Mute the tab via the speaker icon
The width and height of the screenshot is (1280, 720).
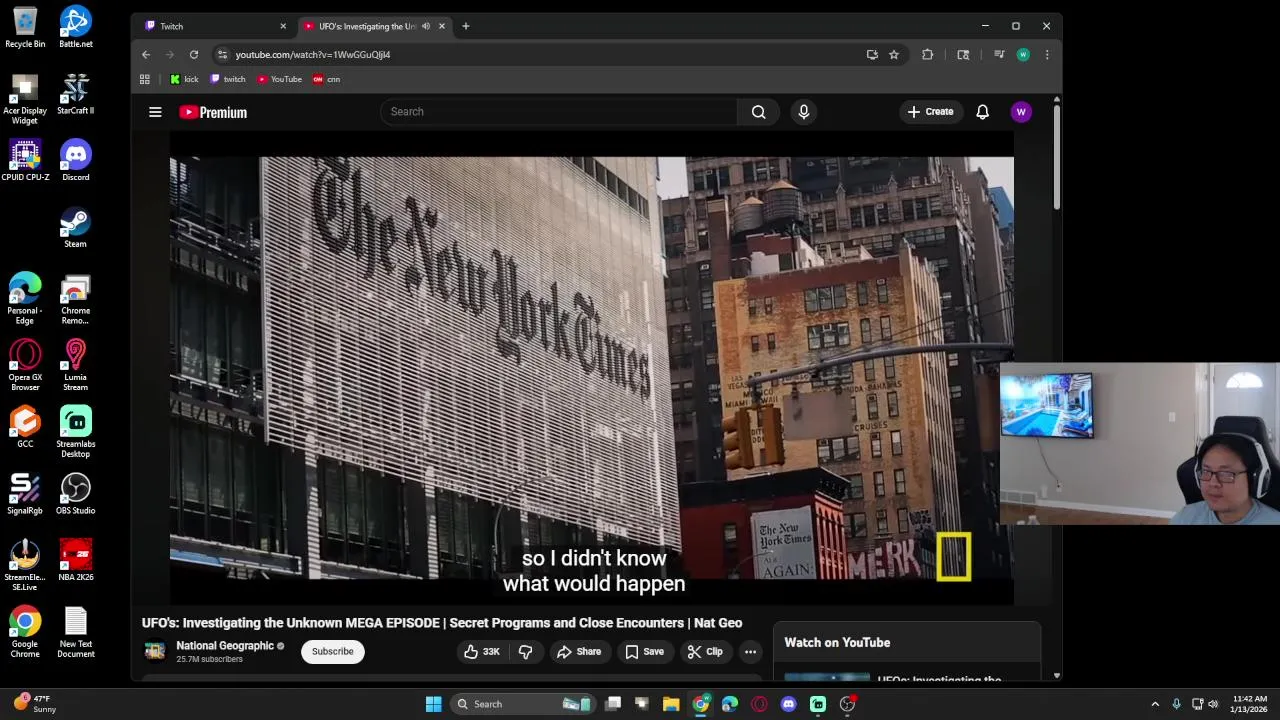(x=426, y=26)
